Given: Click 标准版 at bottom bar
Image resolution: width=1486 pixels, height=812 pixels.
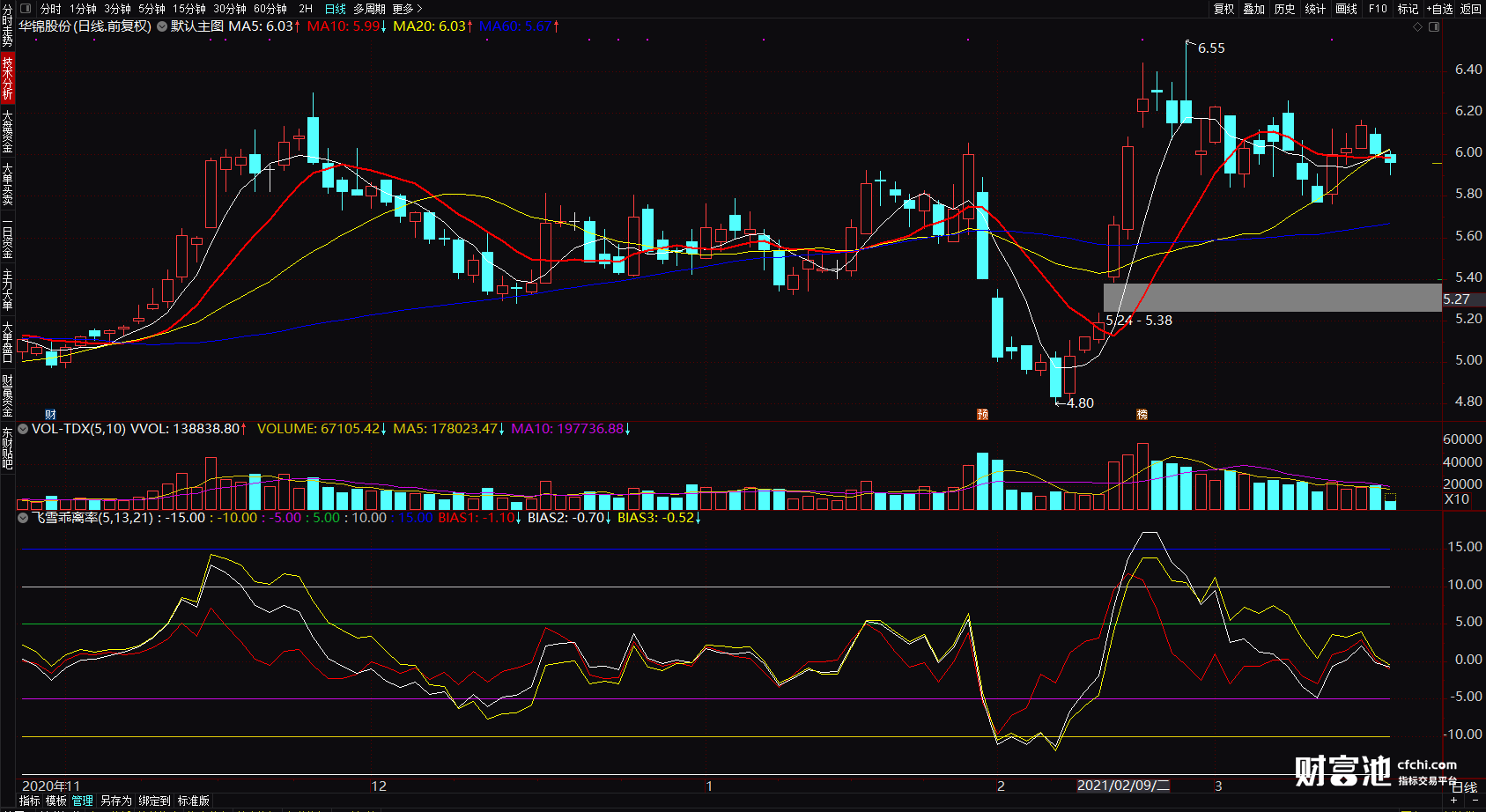Looking at the screenshot, I should point(194,801).
